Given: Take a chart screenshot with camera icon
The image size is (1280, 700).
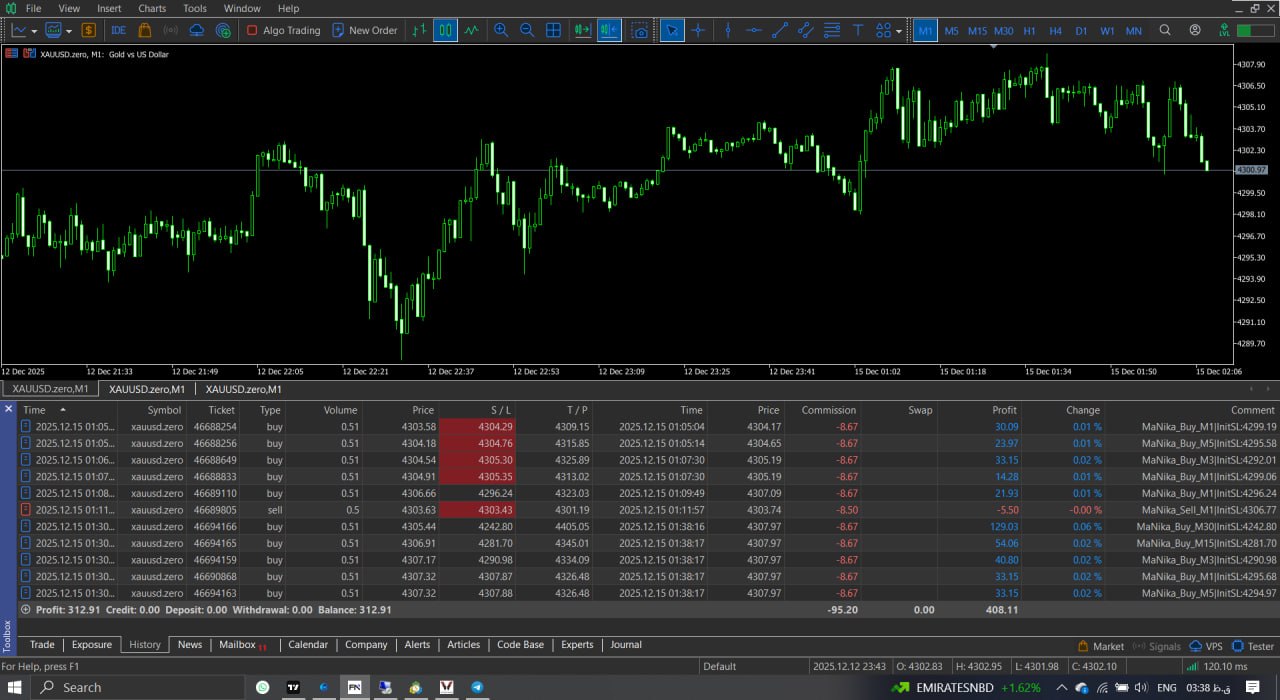Looking at the screenshot, I should point(640,30).
